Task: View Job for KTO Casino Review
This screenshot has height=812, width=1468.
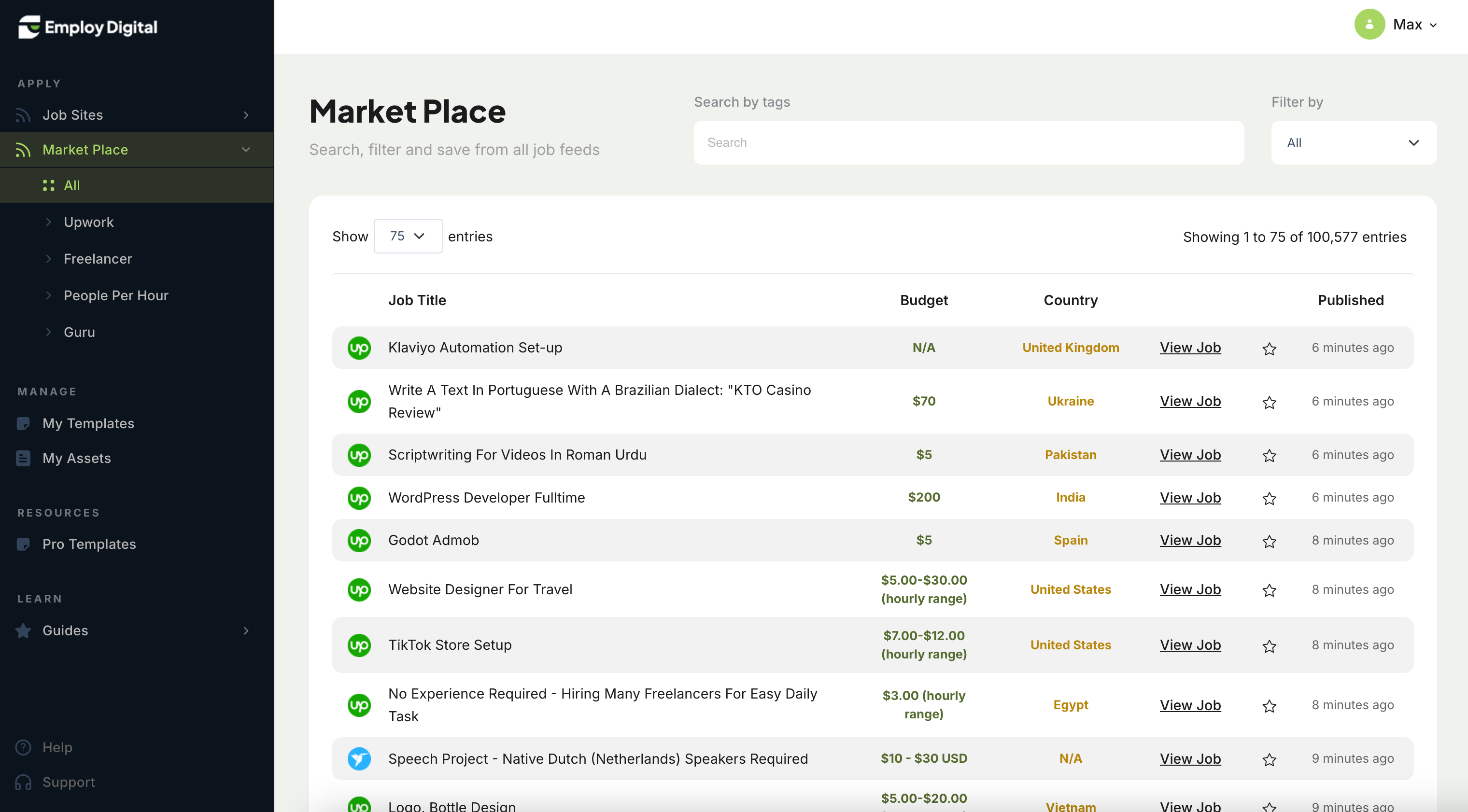Action: pos(1190,401)
